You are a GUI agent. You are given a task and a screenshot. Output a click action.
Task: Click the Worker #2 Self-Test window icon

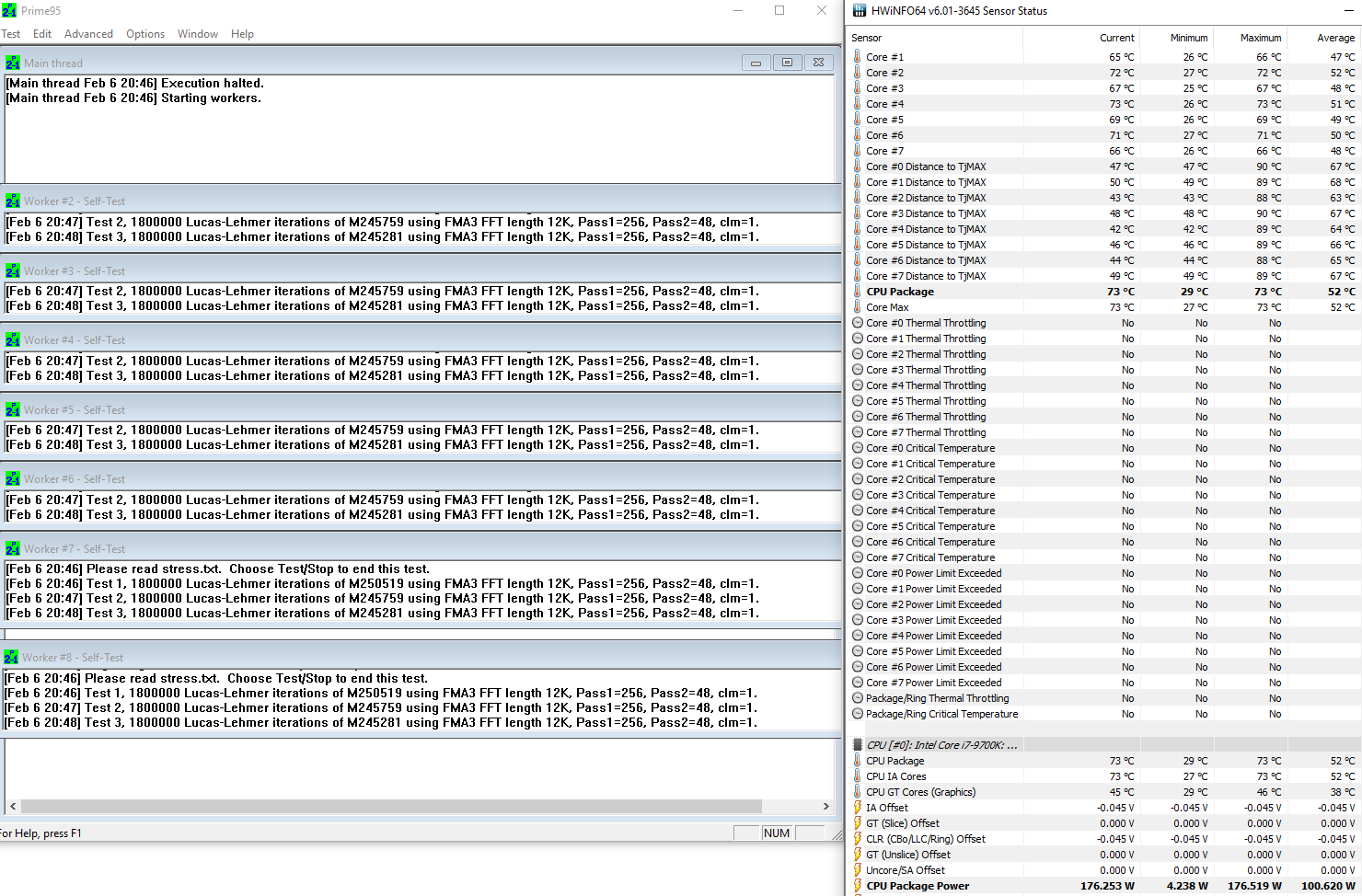13,201
